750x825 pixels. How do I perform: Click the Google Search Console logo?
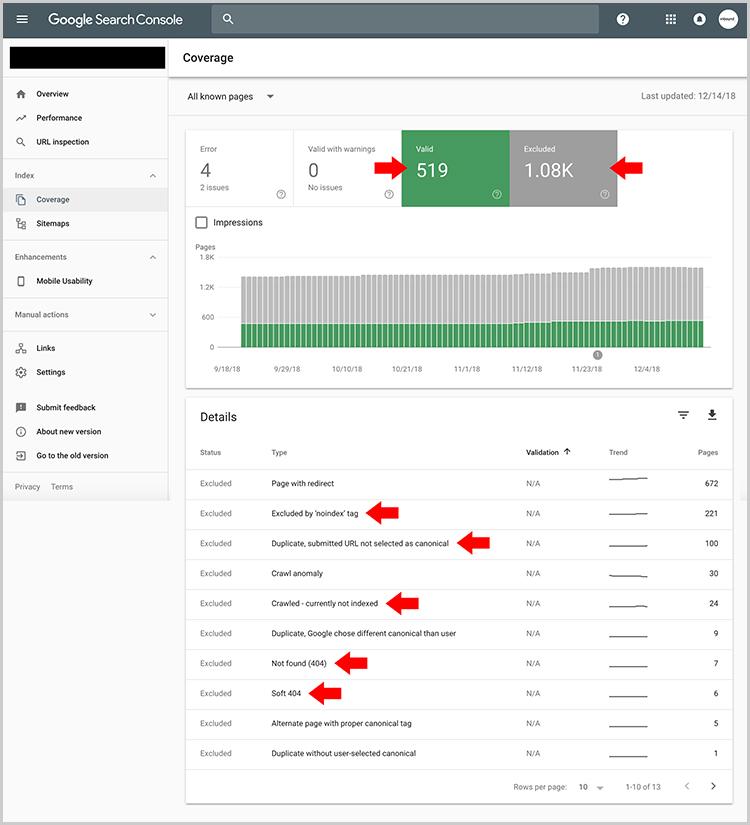115,20
